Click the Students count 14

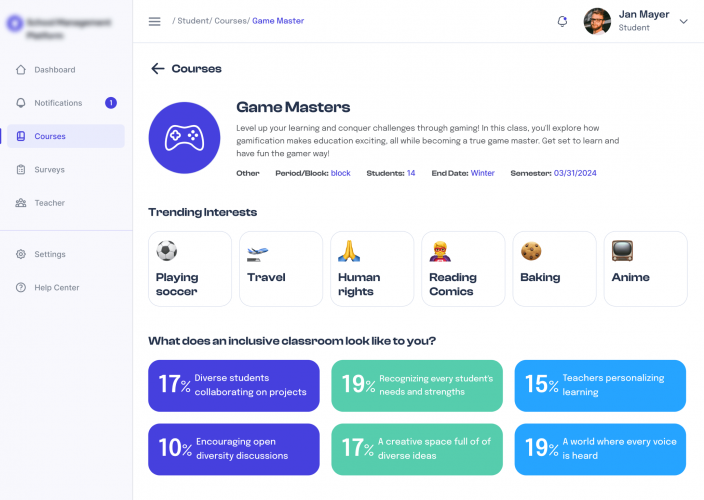point(411,173)
